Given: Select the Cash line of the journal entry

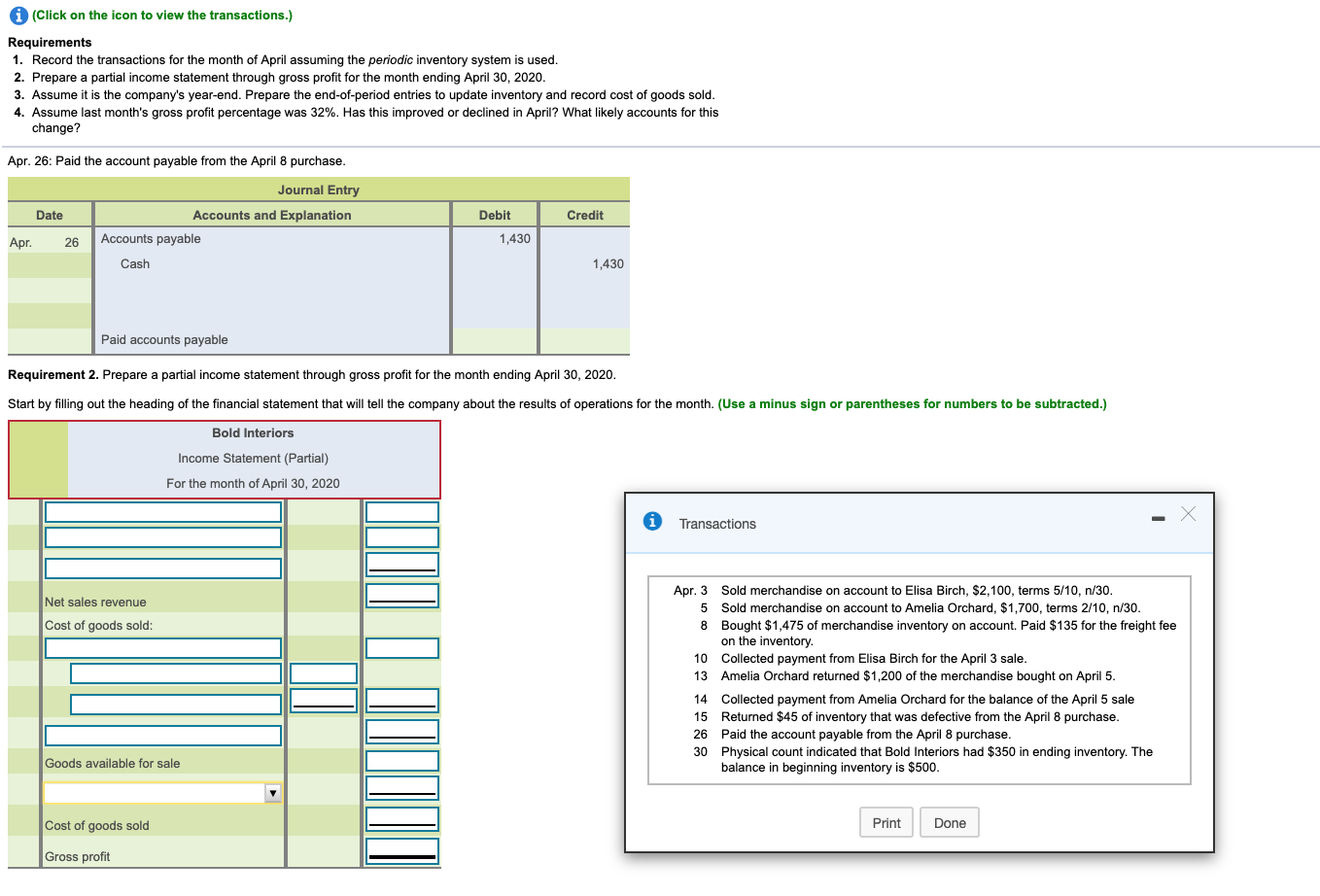Looking at the screenshot, I should pos(135,263).
